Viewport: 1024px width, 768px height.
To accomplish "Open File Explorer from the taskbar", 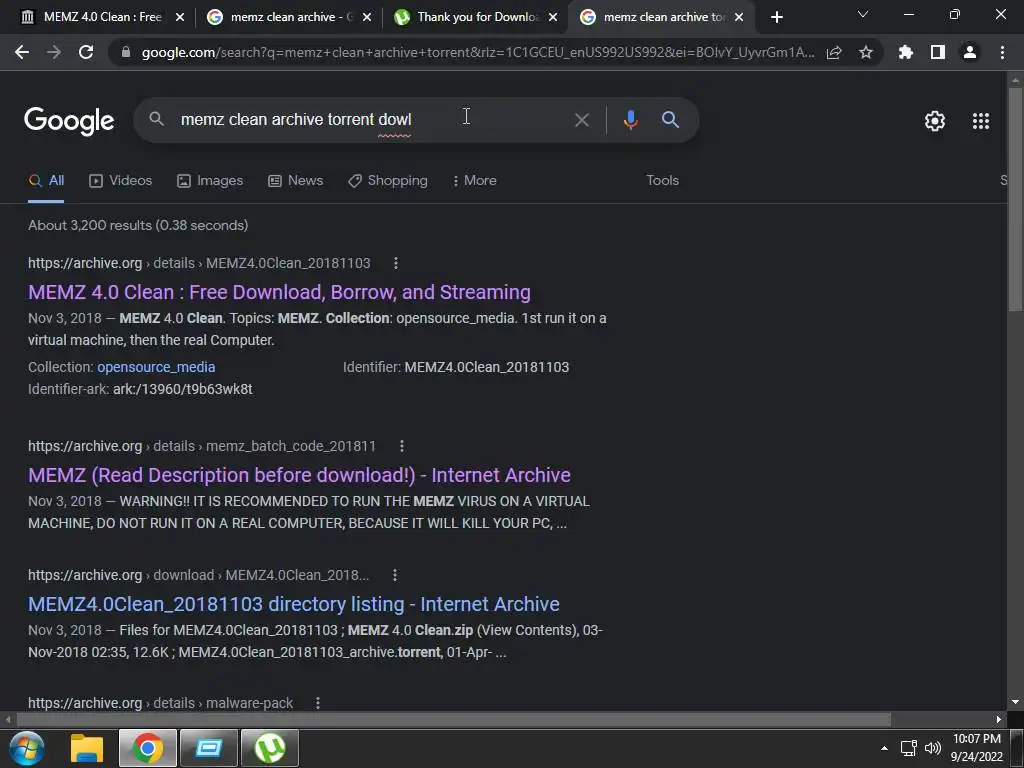I will coord(87,748).
